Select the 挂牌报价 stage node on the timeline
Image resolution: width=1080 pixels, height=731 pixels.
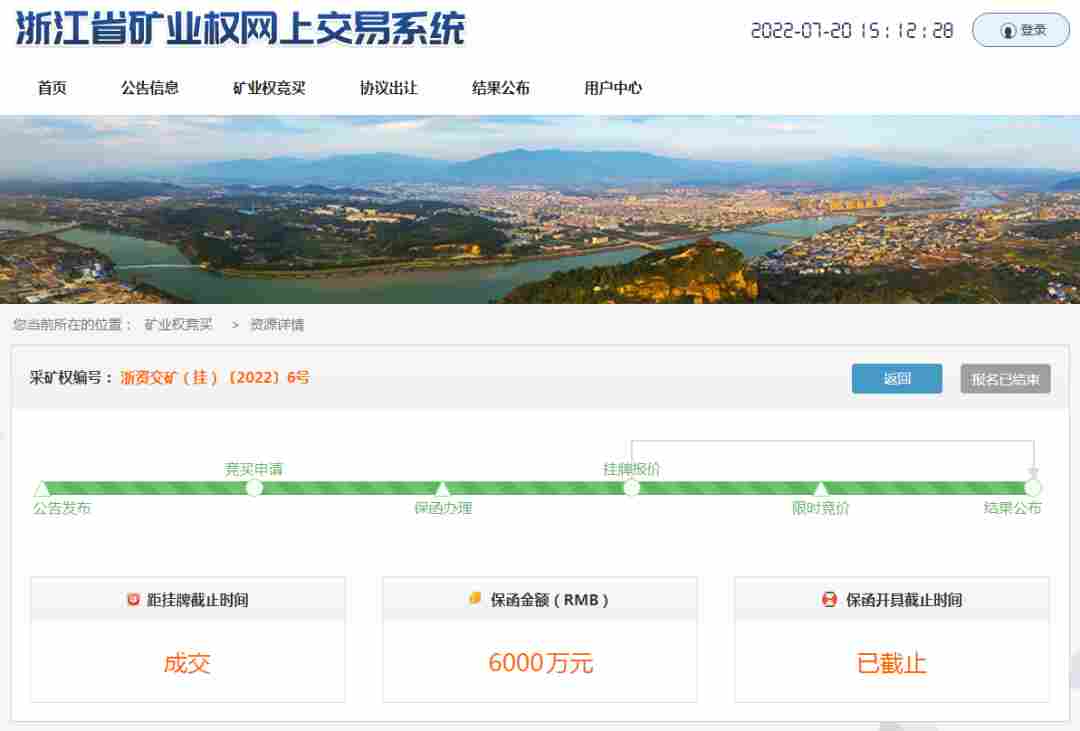point(632,487)
